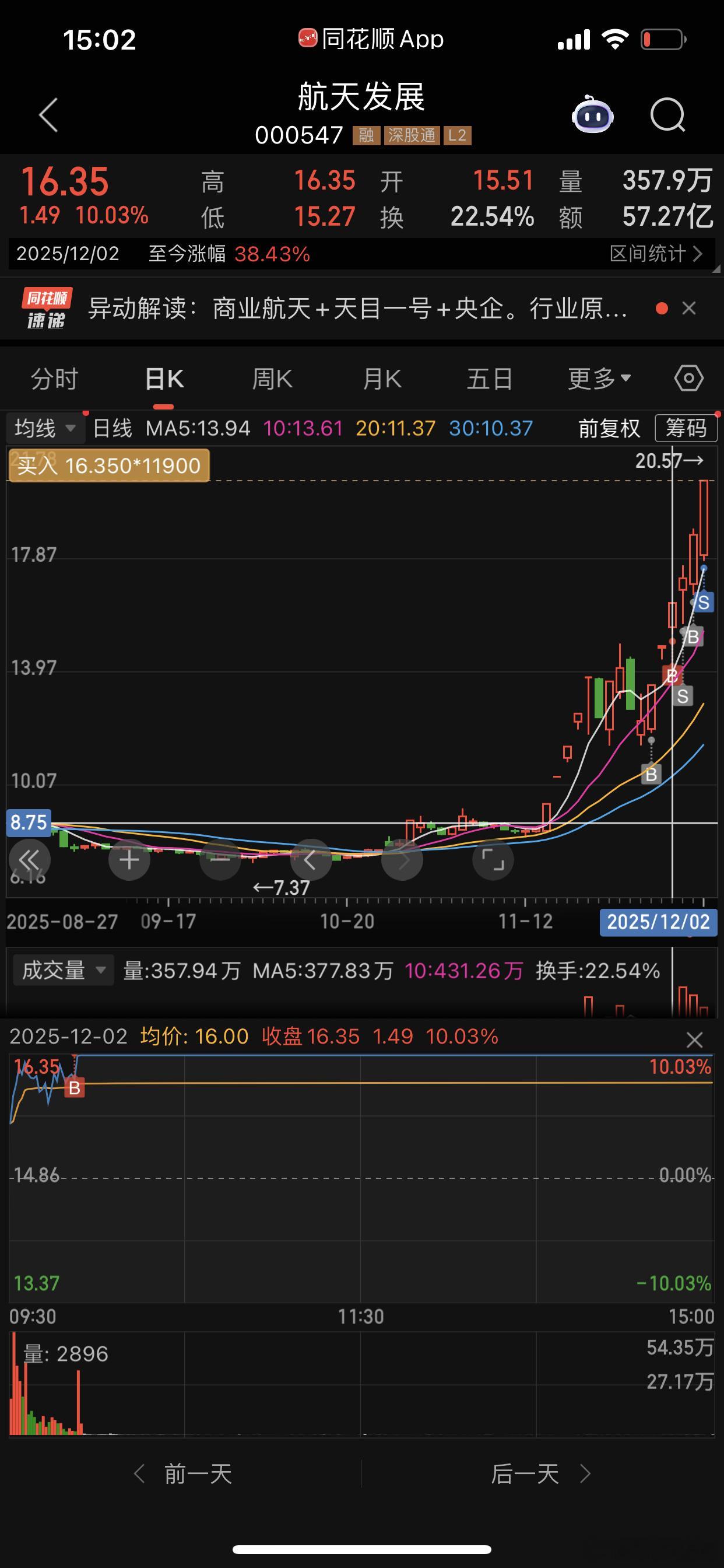Tap the 量: 2896 intraday volume label
The height and width of the screenshot is (1568, 724).
pyautogui.click(x=66, y=1354)
